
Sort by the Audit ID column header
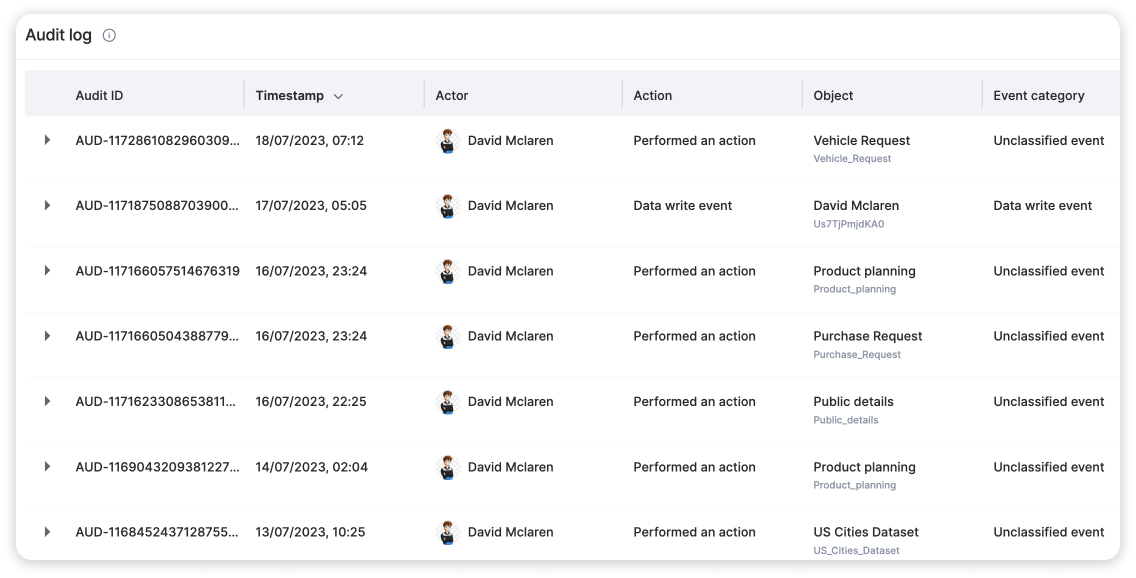click(x=99, y=96)
